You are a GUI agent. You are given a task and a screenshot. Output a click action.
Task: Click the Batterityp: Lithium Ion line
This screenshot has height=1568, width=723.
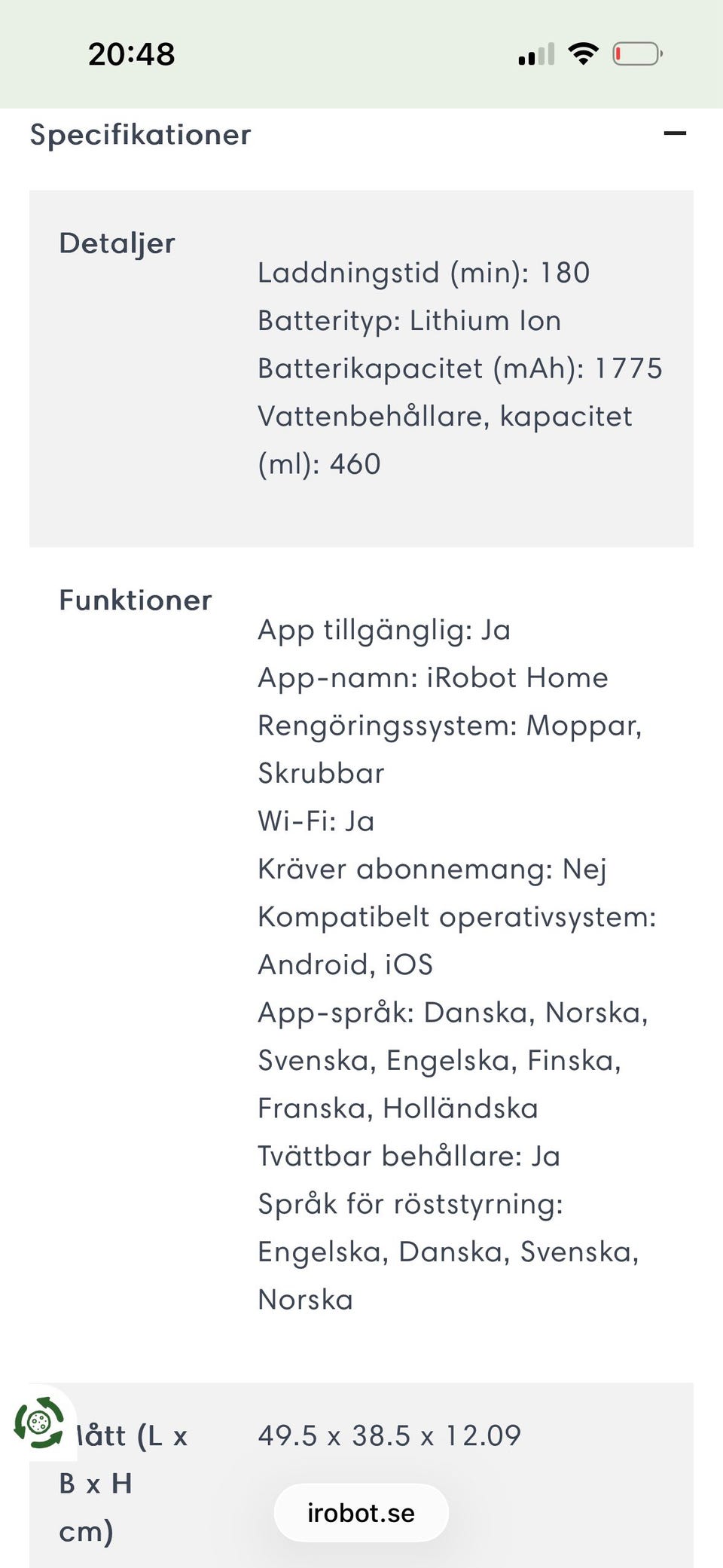pos(409,321)
